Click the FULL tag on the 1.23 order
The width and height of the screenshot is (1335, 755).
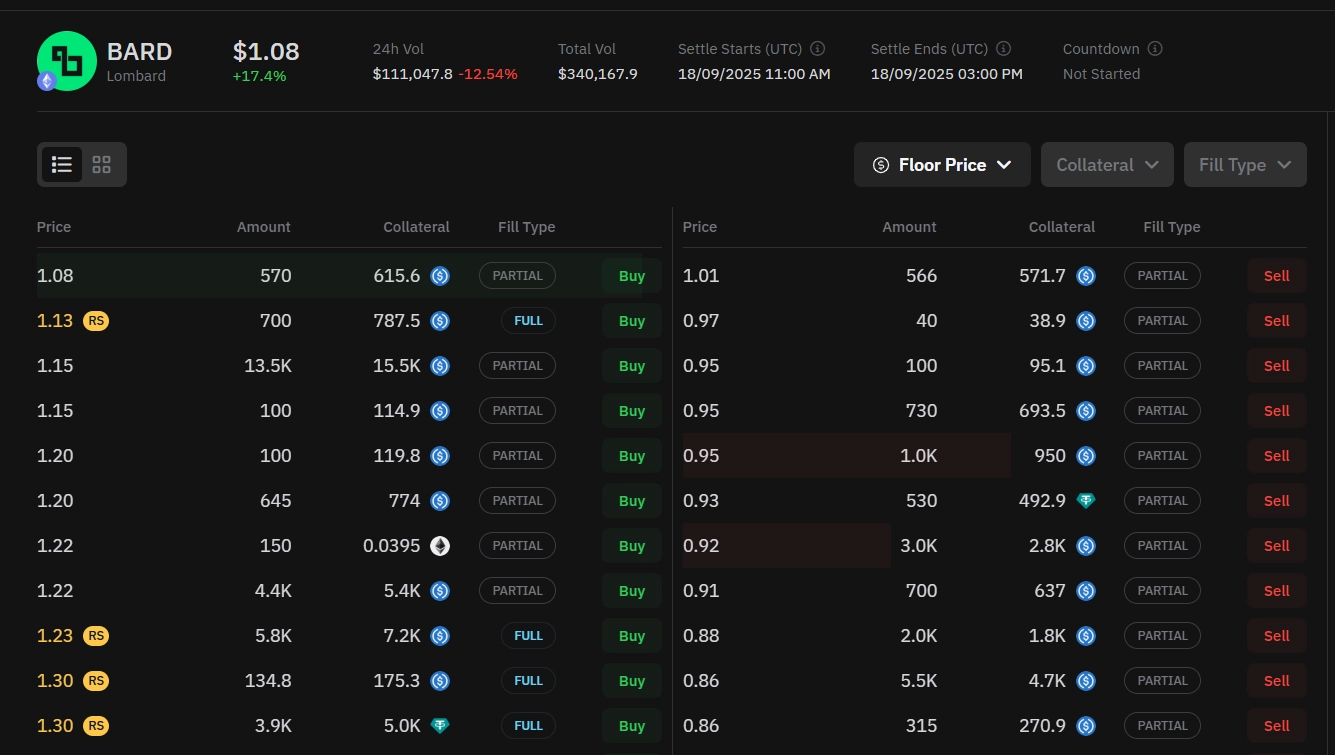coord(528,635)
